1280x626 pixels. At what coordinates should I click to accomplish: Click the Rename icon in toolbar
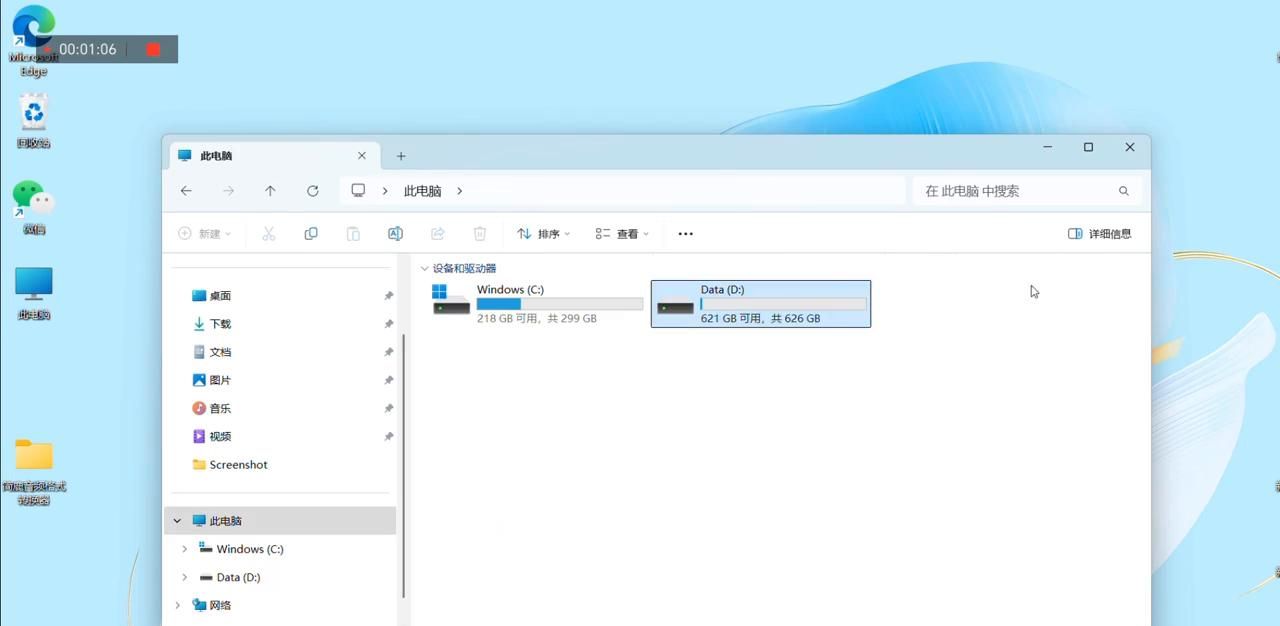395,234
